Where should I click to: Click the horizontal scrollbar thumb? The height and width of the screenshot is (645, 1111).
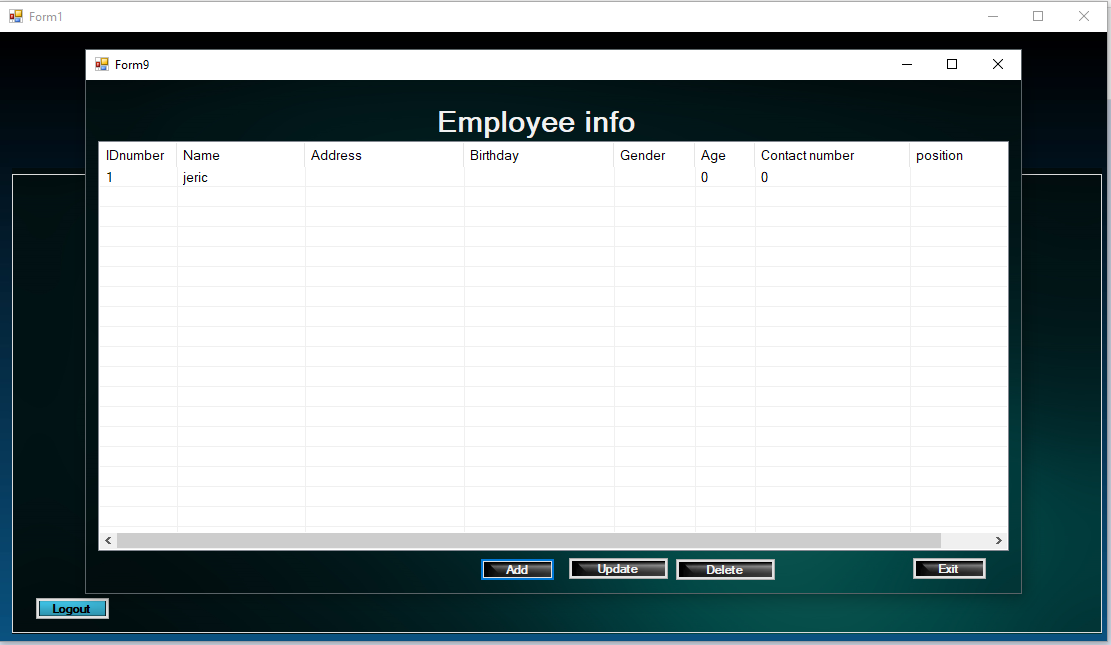[528, 540]
